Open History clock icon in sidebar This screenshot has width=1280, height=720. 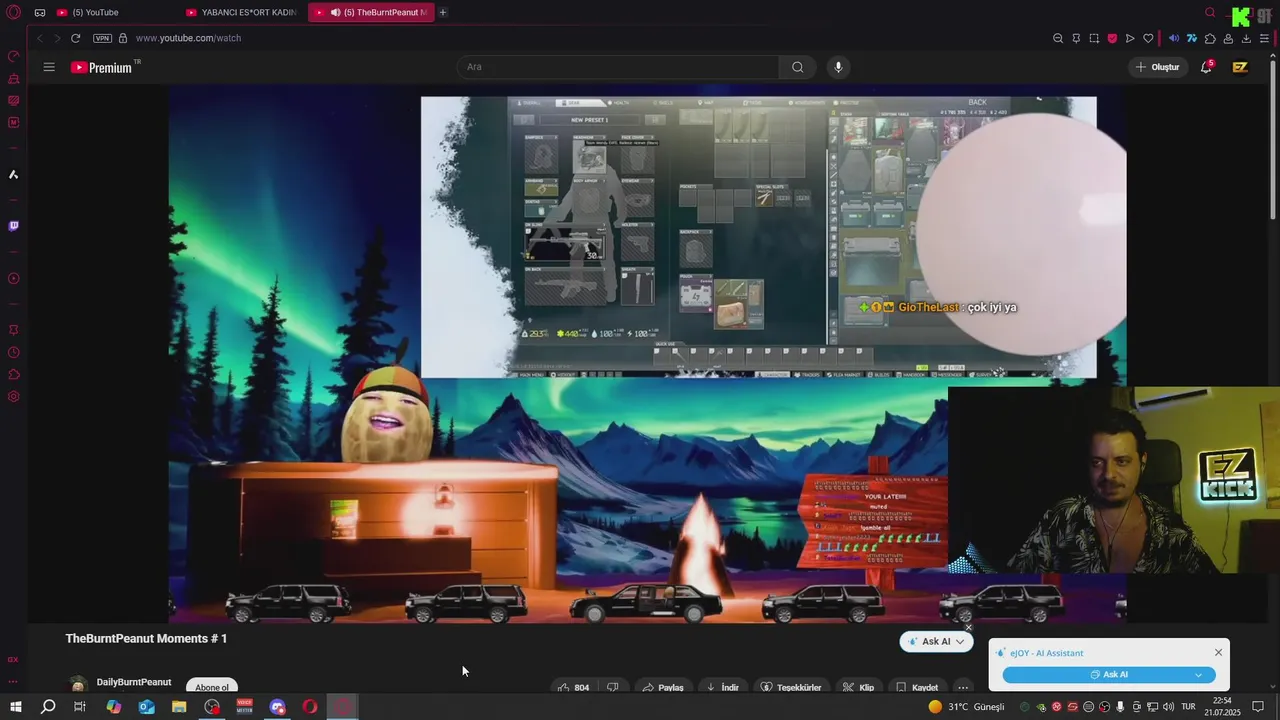(13, 352)
